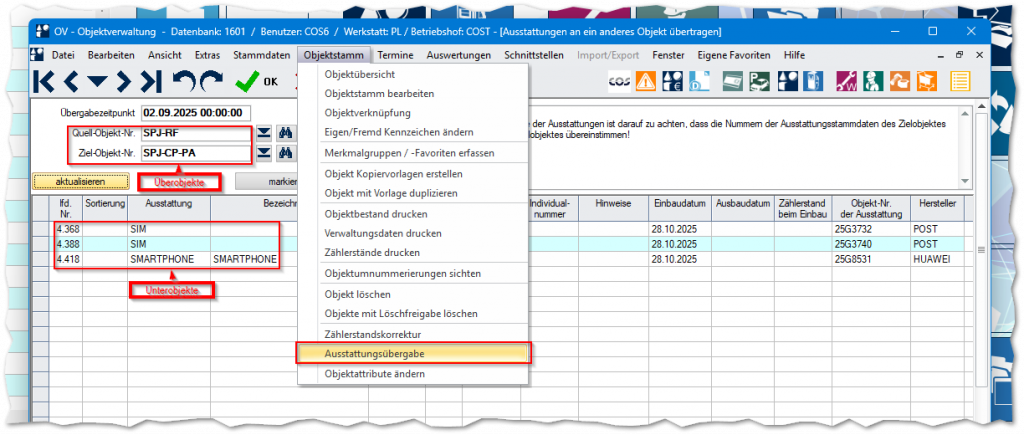Click the yellow list icon in the toolbar
The width and height of the screenshot is (1024, 435).
[x=961, y=81]
